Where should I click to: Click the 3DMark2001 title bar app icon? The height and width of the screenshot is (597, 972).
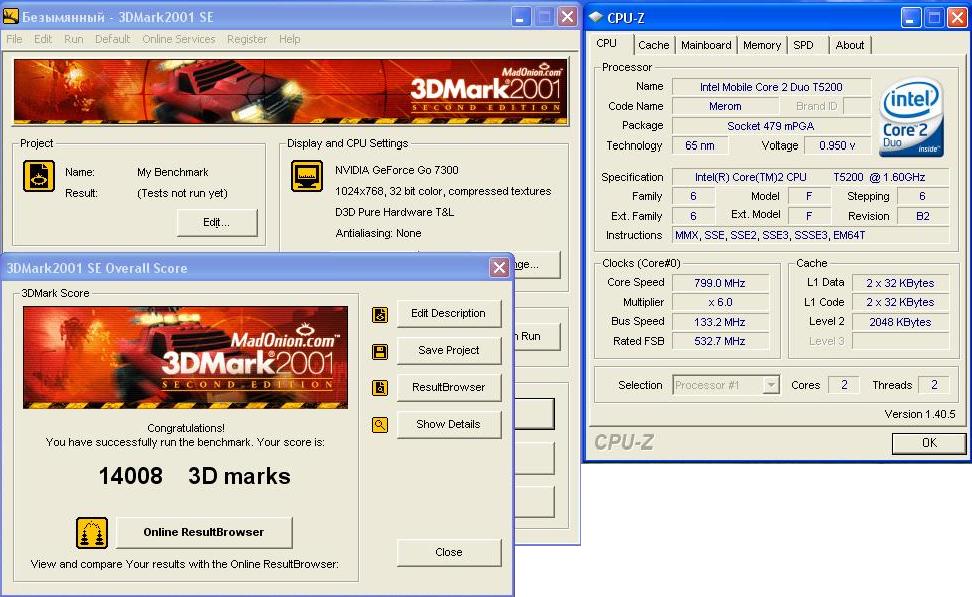tap(11, 17)
